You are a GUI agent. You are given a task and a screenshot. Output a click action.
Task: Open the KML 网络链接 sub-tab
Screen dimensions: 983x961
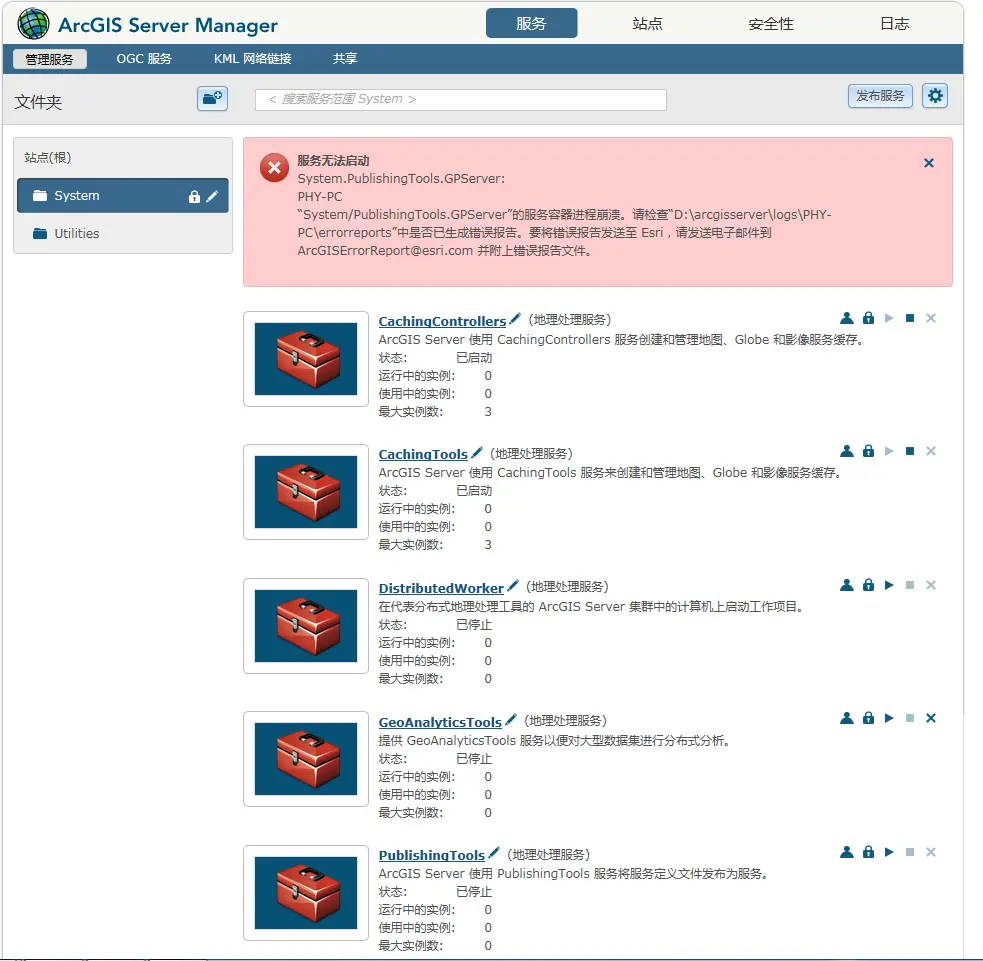pyautogui.click(x=253, y=59)
